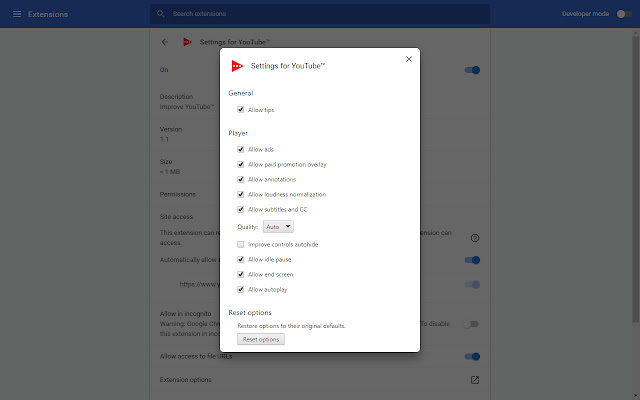This screenshot has height=400, width=640.
Task: Go back with the arrow icon
Action: pos(165,42)
